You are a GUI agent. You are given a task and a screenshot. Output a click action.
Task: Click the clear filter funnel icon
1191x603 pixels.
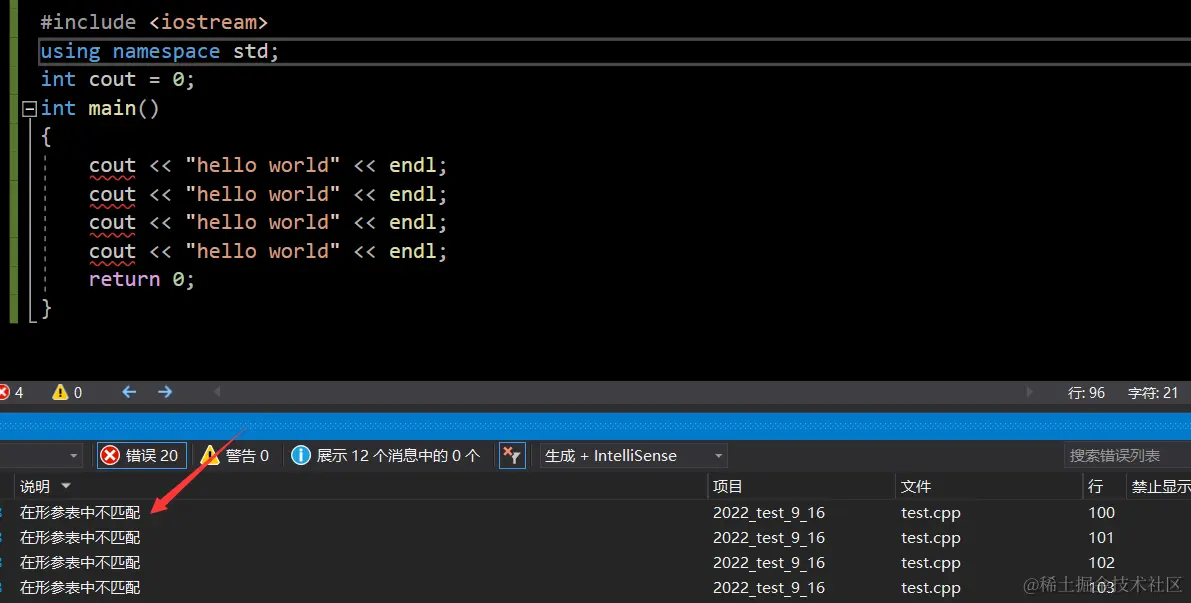[x=512, y=456]
